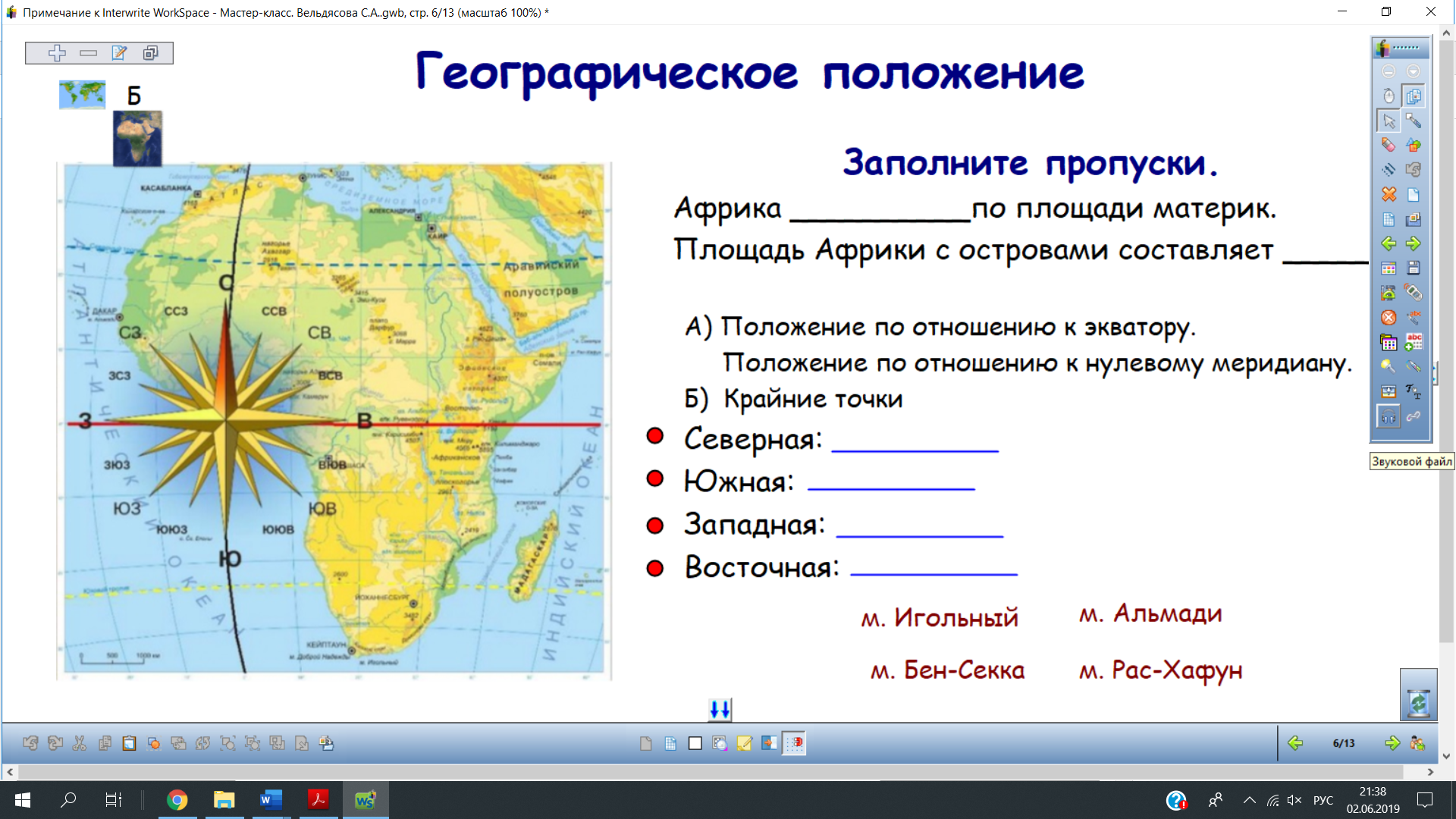The width and height of the screenshot is (1456, 819).
Task: Click the Paste clipboard icon in bottom toolbar
Action: click(x=129, y=743)
